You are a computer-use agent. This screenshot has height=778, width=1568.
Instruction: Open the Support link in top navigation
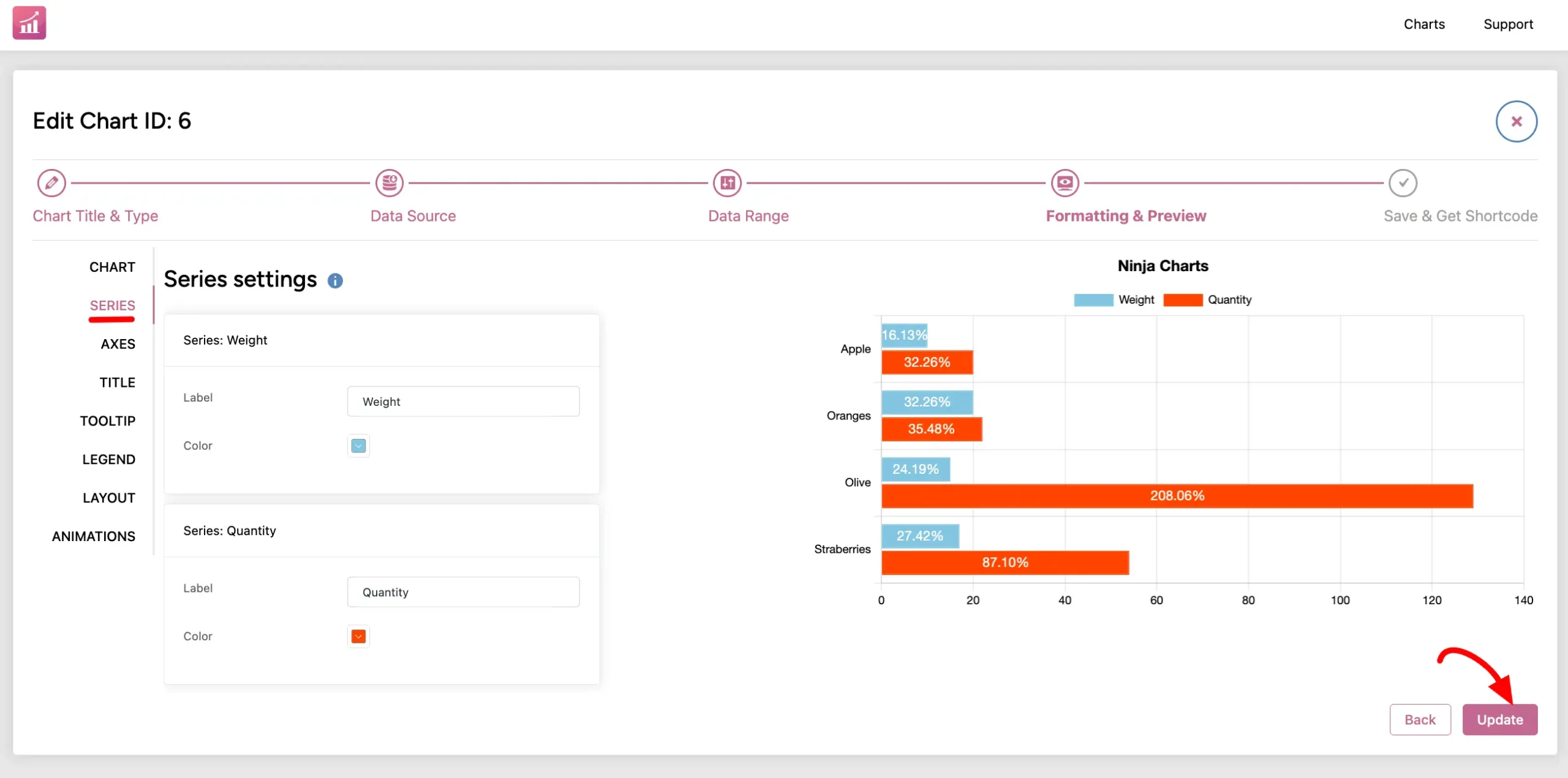[x=1508, y=24]
